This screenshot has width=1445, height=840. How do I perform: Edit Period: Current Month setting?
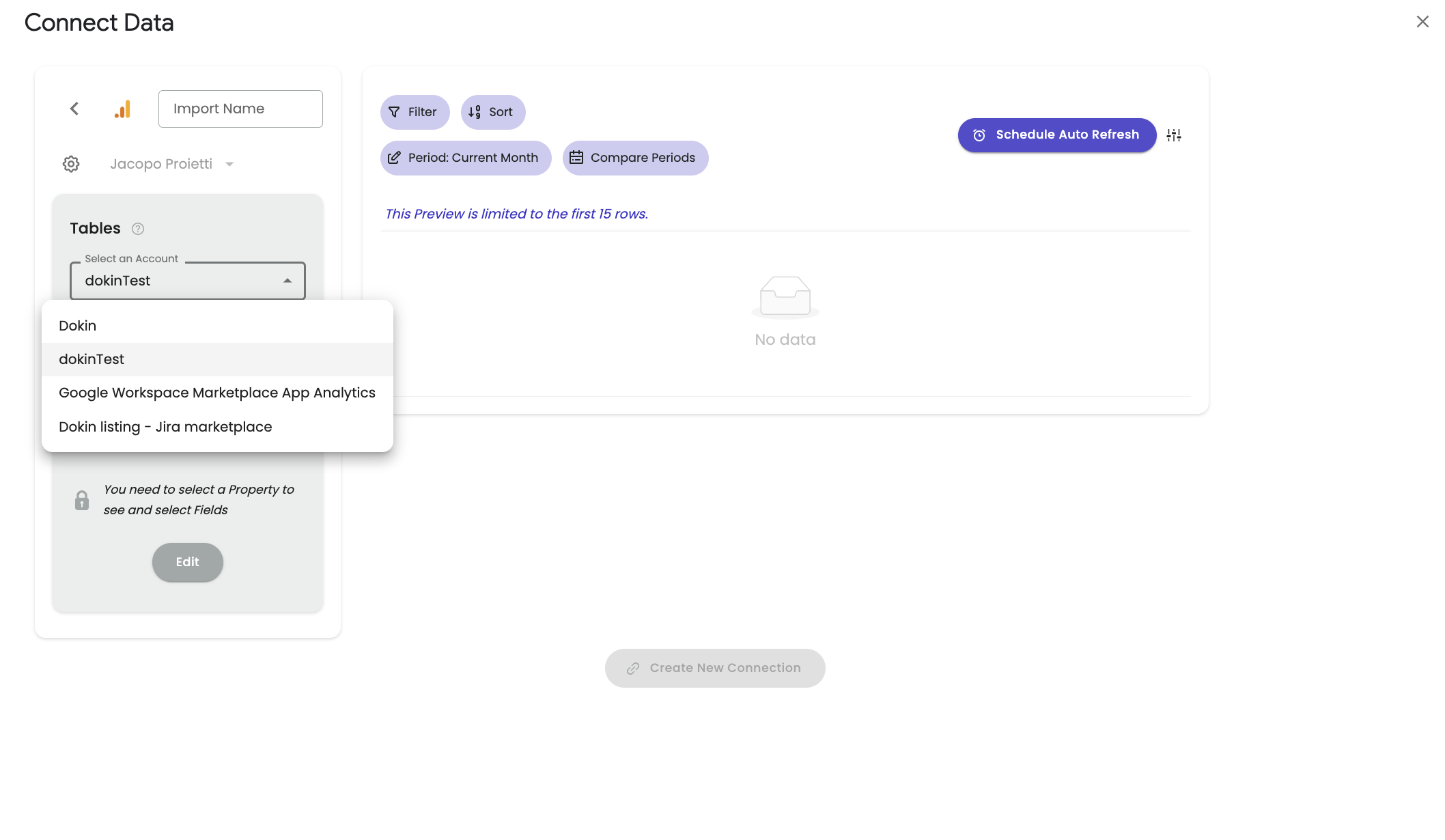[465, 158]
